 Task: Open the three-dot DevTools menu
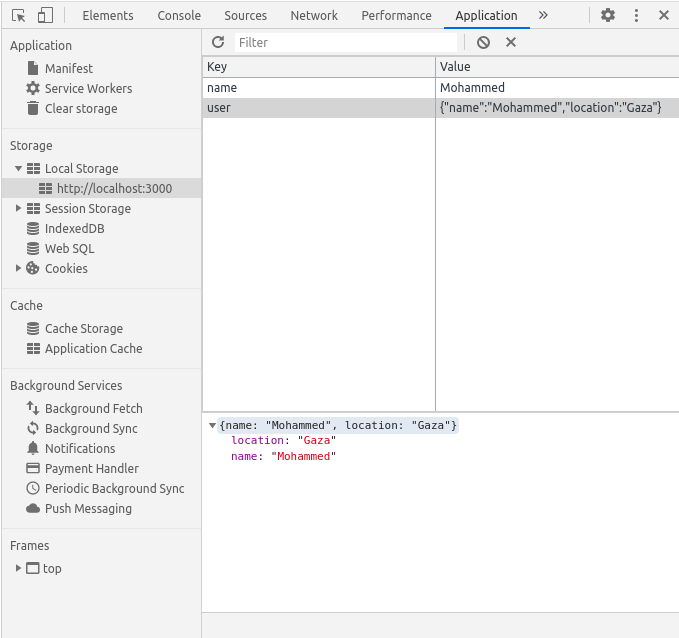636,16
